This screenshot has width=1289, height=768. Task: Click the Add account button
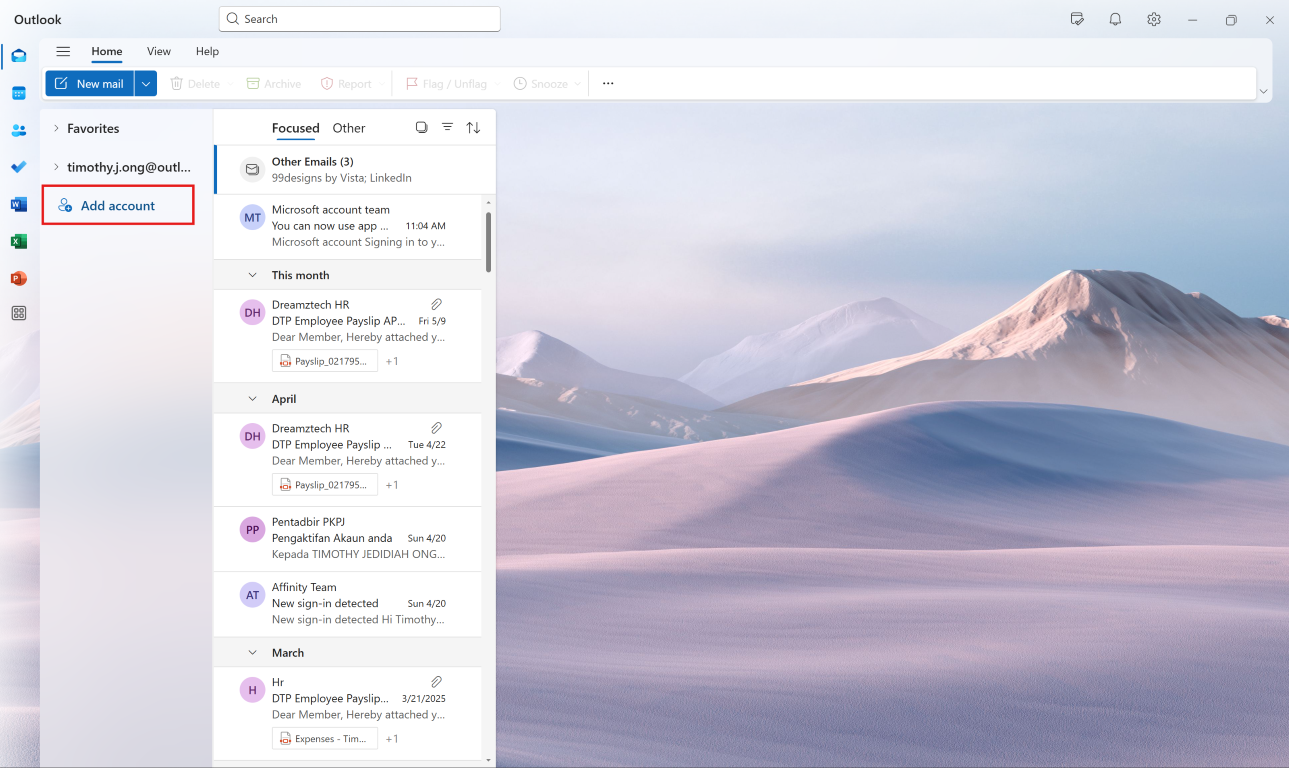[x=118, y=205]
